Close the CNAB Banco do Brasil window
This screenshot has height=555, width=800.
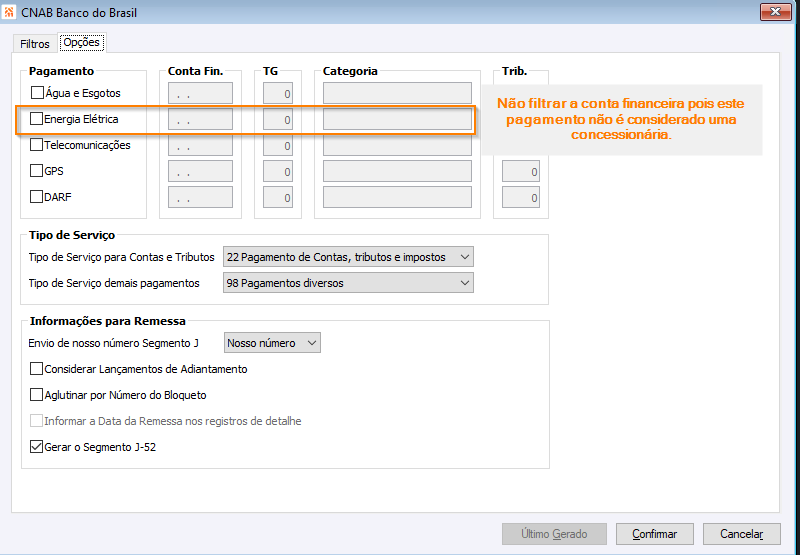[776, 11]
